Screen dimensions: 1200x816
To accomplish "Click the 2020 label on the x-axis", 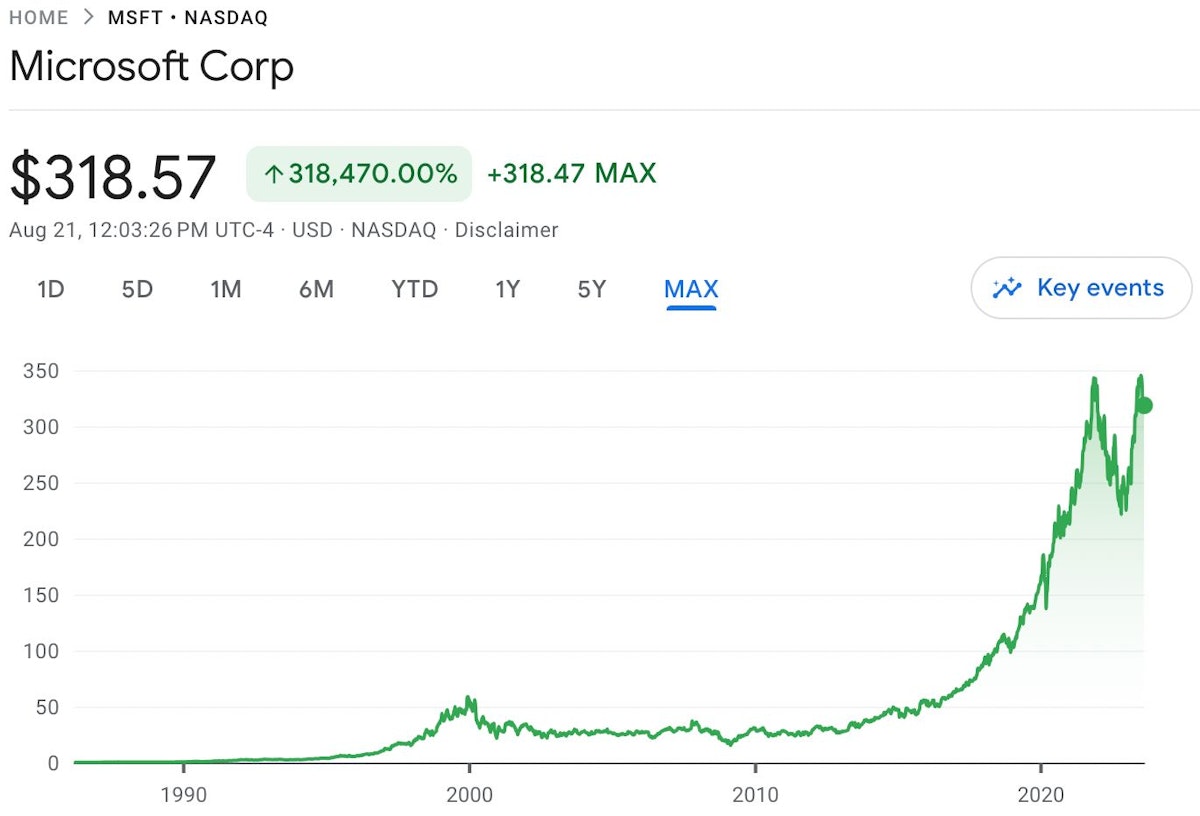I will [1041, 795].
